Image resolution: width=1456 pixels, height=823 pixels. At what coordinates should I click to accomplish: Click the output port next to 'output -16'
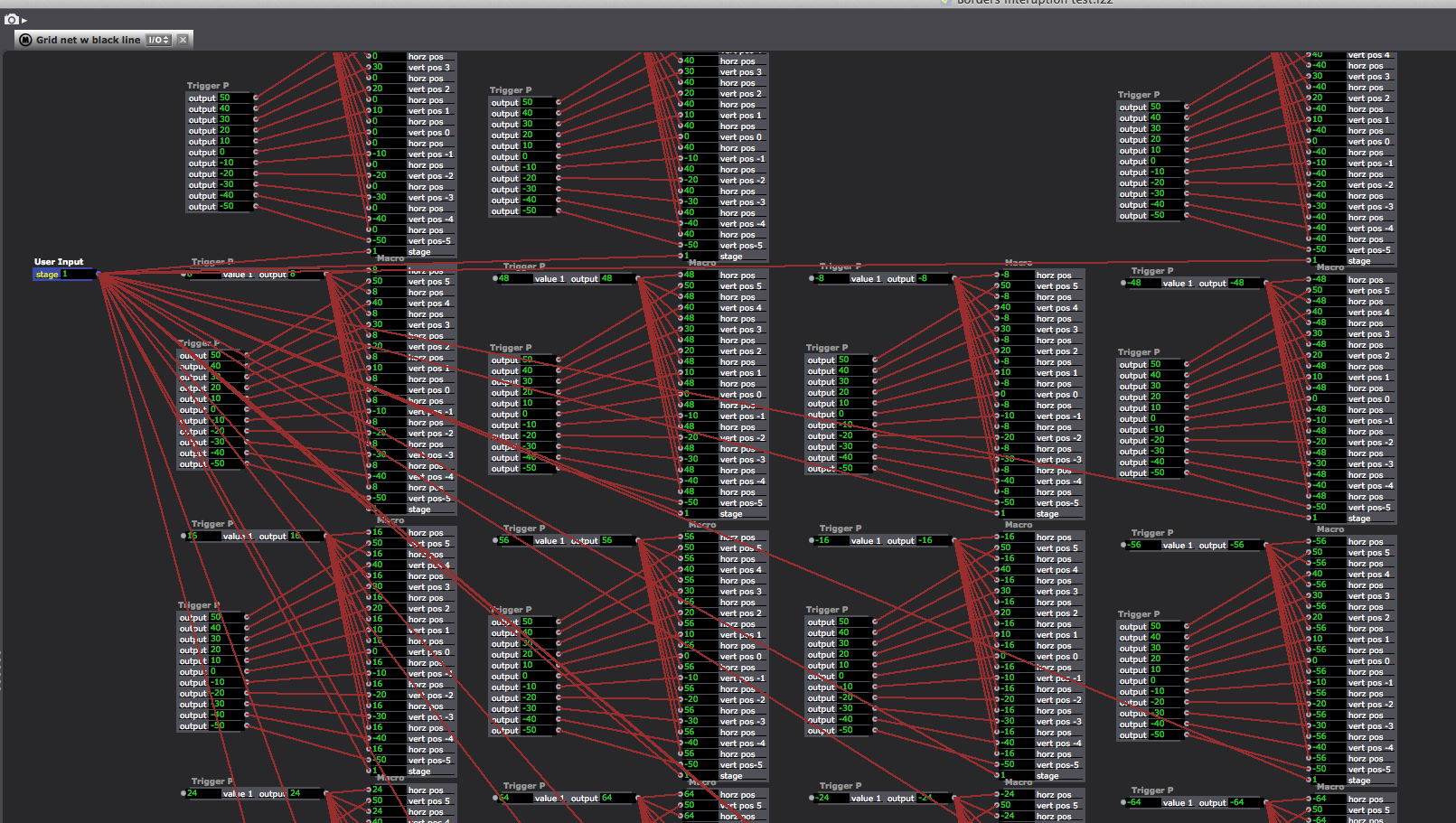(x=954, y=540)
